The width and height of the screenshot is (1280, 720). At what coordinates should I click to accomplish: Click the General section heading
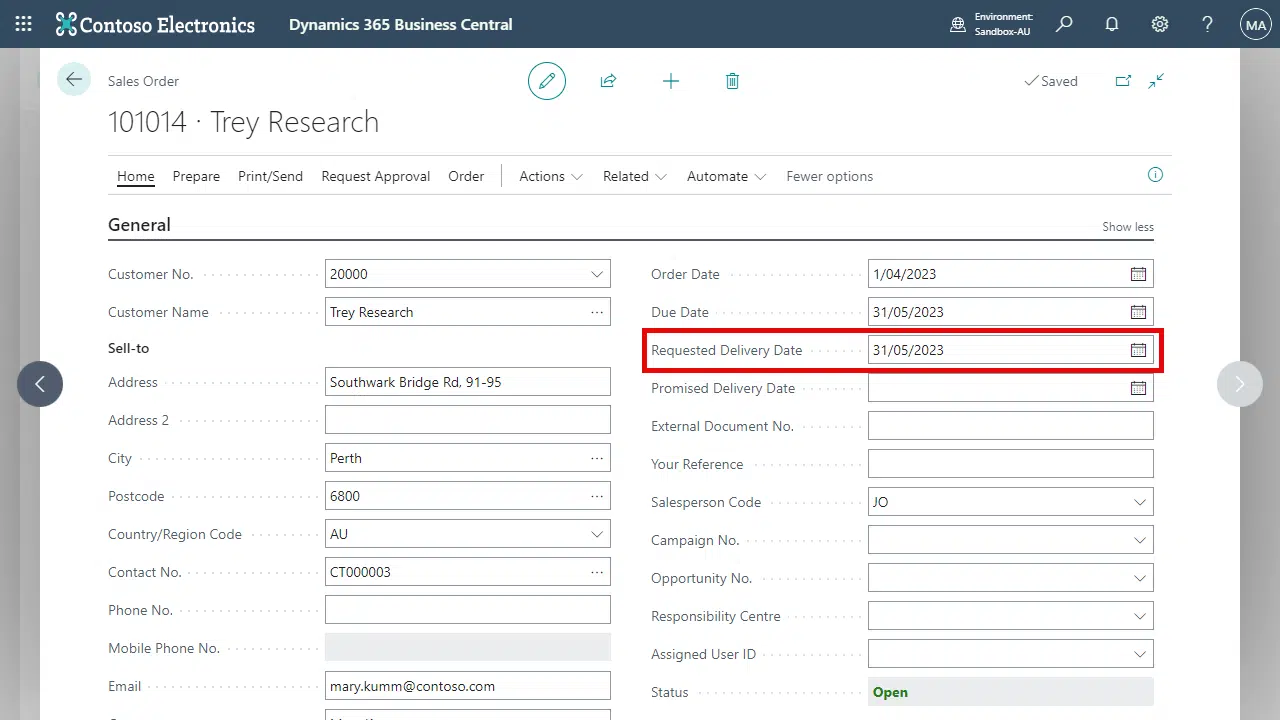pos(139,225)
